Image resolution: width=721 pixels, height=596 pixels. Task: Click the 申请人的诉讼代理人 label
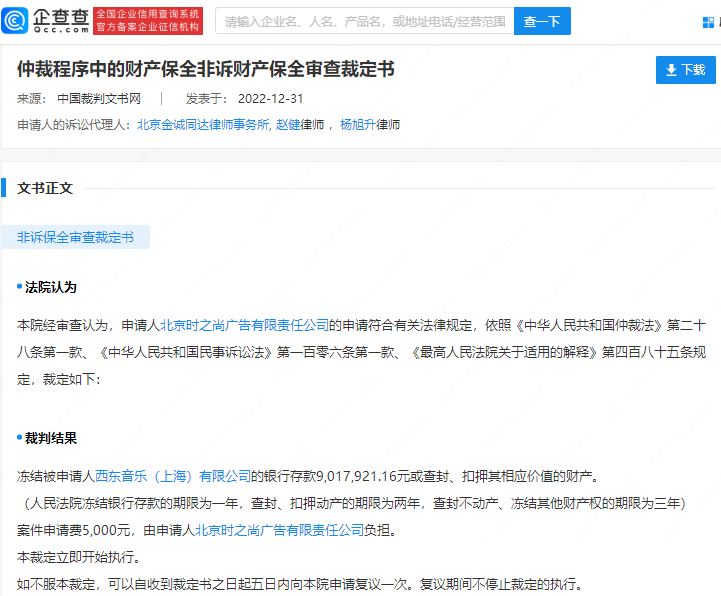coord(76,125)
